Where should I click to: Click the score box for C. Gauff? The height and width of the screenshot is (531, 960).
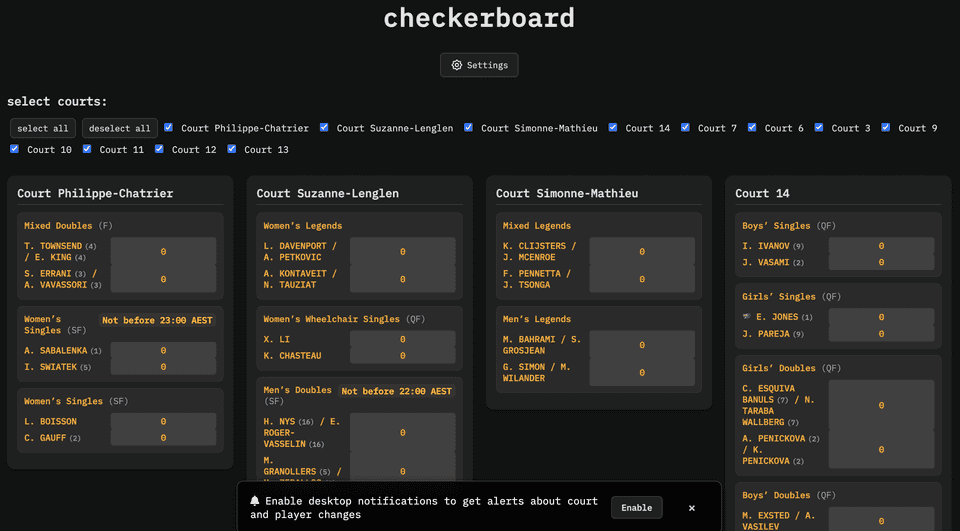pyautogui.click(x=163, y=438)
